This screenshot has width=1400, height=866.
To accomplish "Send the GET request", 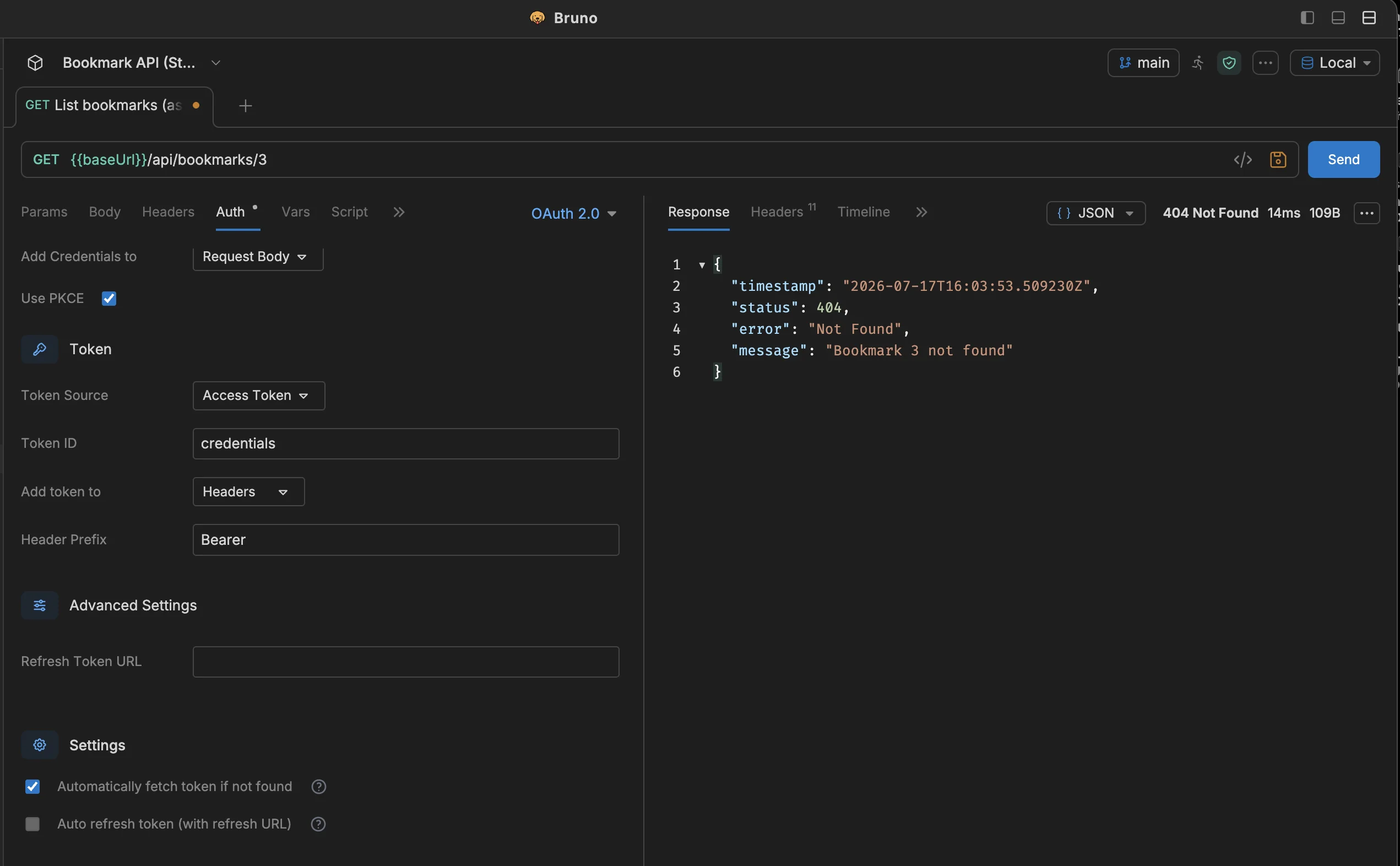I will pyautogui.click(x=1343, y=159).
